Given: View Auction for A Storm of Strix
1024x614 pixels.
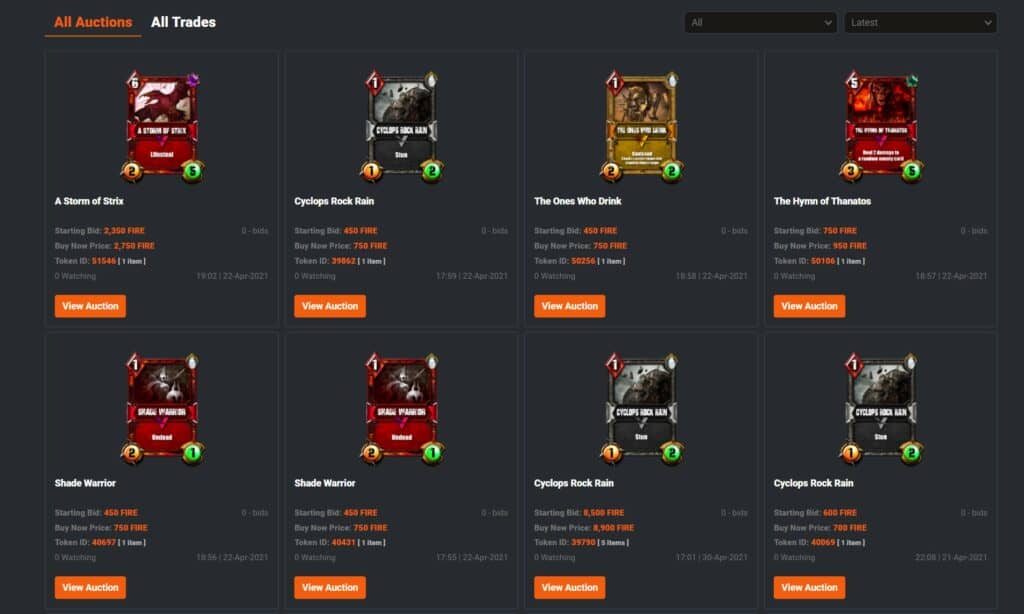Looking at the screenshot, I should [90, 306].
